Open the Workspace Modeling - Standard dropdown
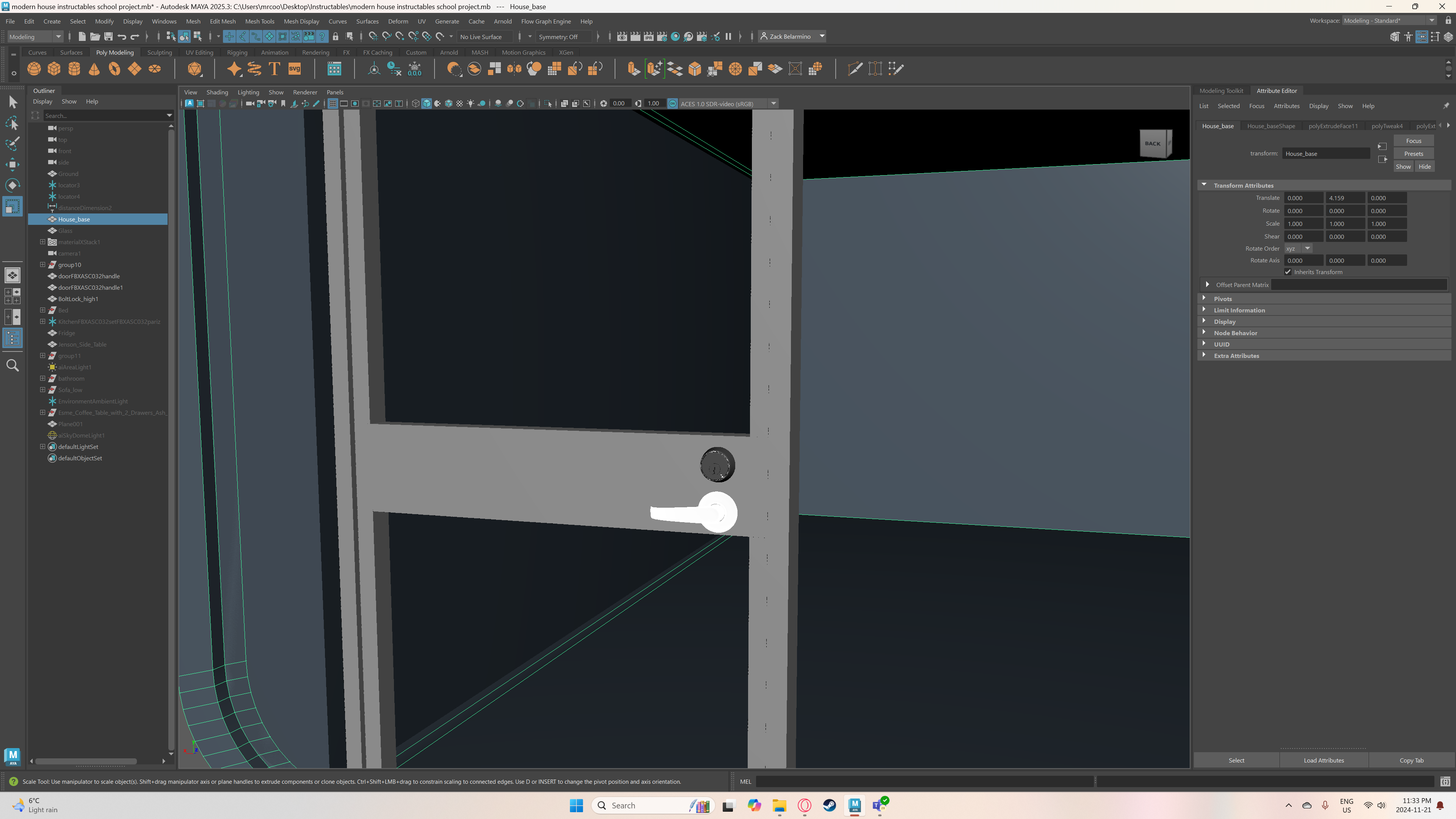The width and height of the screenshot is (1456, 819). [1389, 21]
